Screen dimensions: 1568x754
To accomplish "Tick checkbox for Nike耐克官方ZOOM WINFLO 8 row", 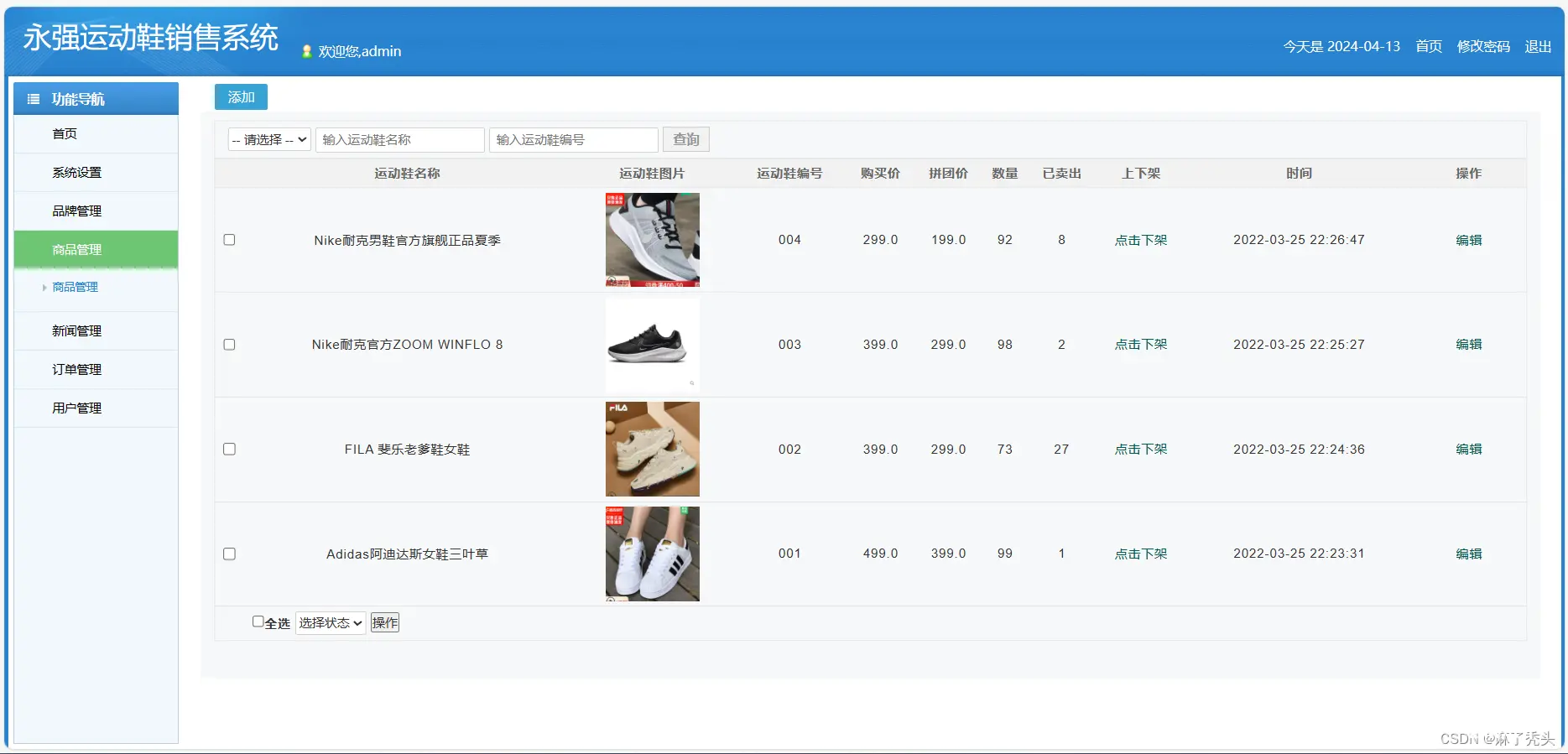I will click(x=229, y=345).
